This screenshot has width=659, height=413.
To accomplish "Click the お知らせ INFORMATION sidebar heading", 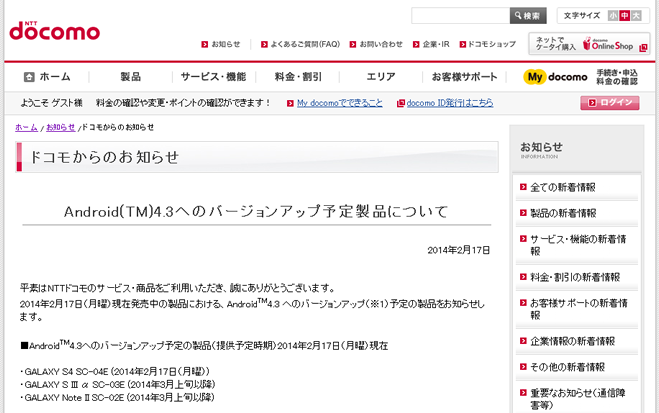I will pos(541,150).
